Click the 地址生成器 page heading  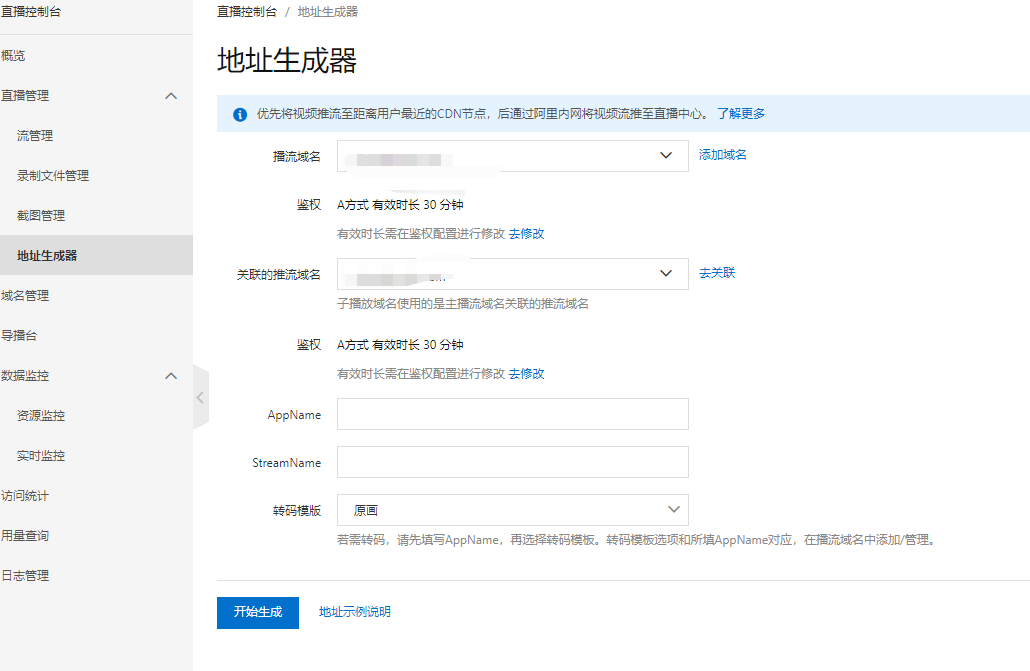click(x=287, y=60)
